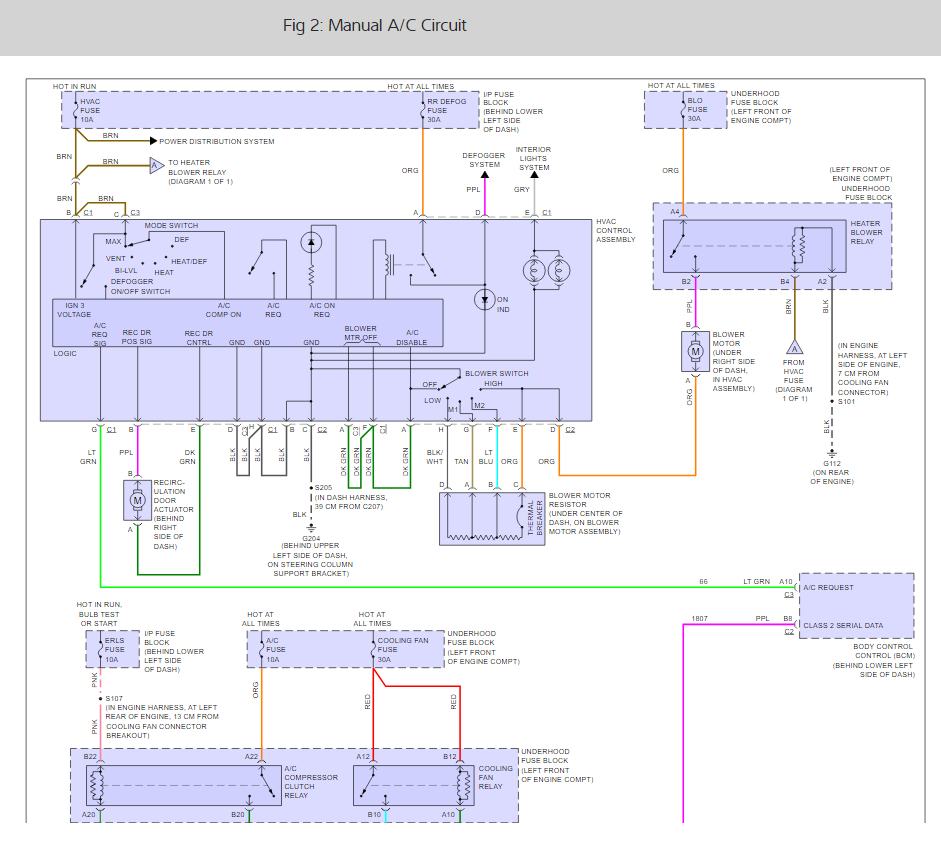Click the A/C compressor clutch relay coil

97,785
